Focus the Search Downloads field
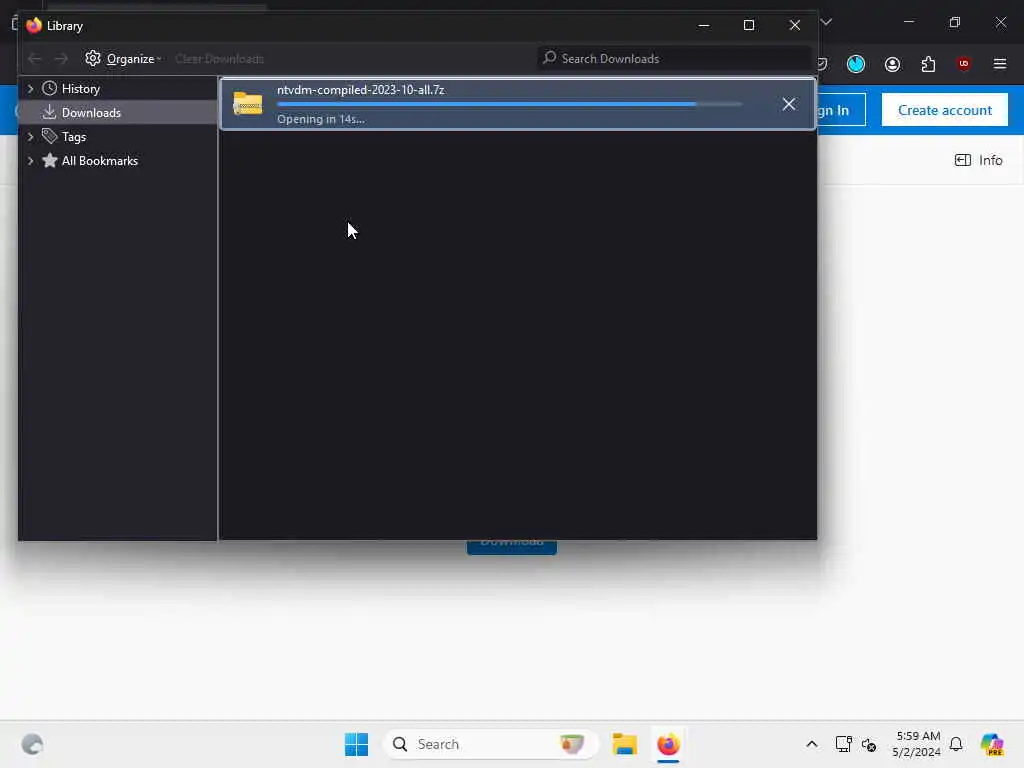This screenshot has height=768, width=1024. (x=674, y=59)
